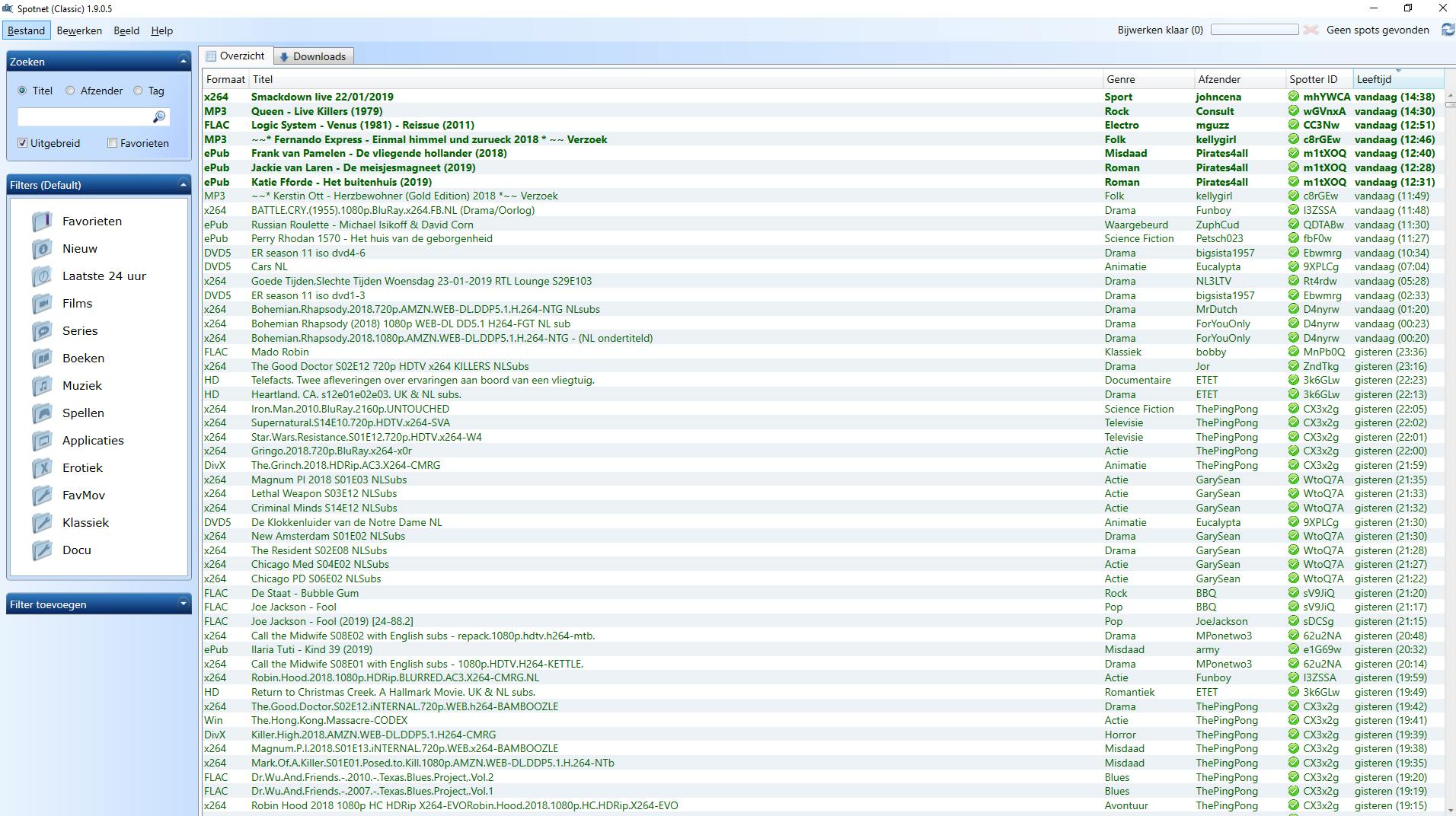The height and width of the screenshot is (816, 1456).
Task: Click verified check icon for Mado Robin row
Action: coord(1293,352)
